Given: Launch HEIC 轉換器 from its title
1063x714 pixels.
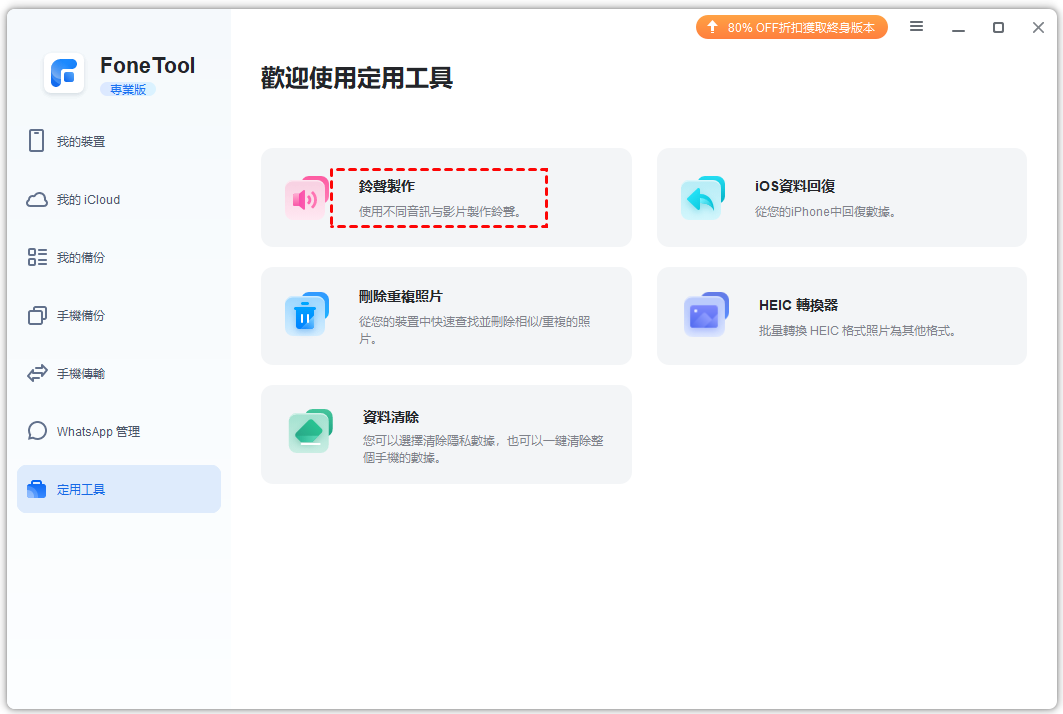Looking at the screenshot, I should (798, 305).
